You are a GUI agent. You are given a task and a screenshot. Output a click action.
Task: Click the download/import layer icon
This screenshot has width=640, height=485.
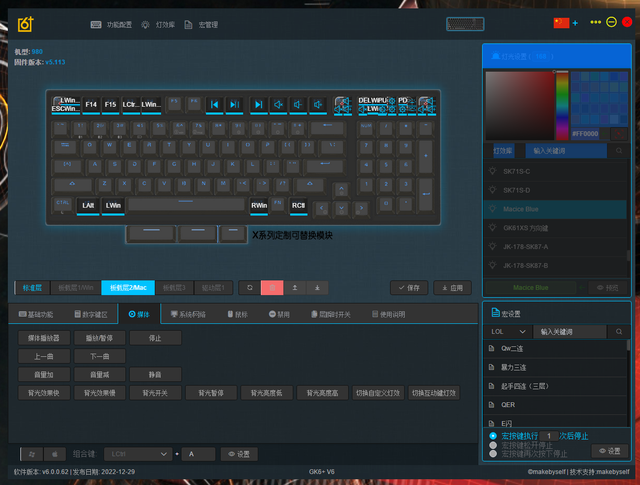point(317,288)
